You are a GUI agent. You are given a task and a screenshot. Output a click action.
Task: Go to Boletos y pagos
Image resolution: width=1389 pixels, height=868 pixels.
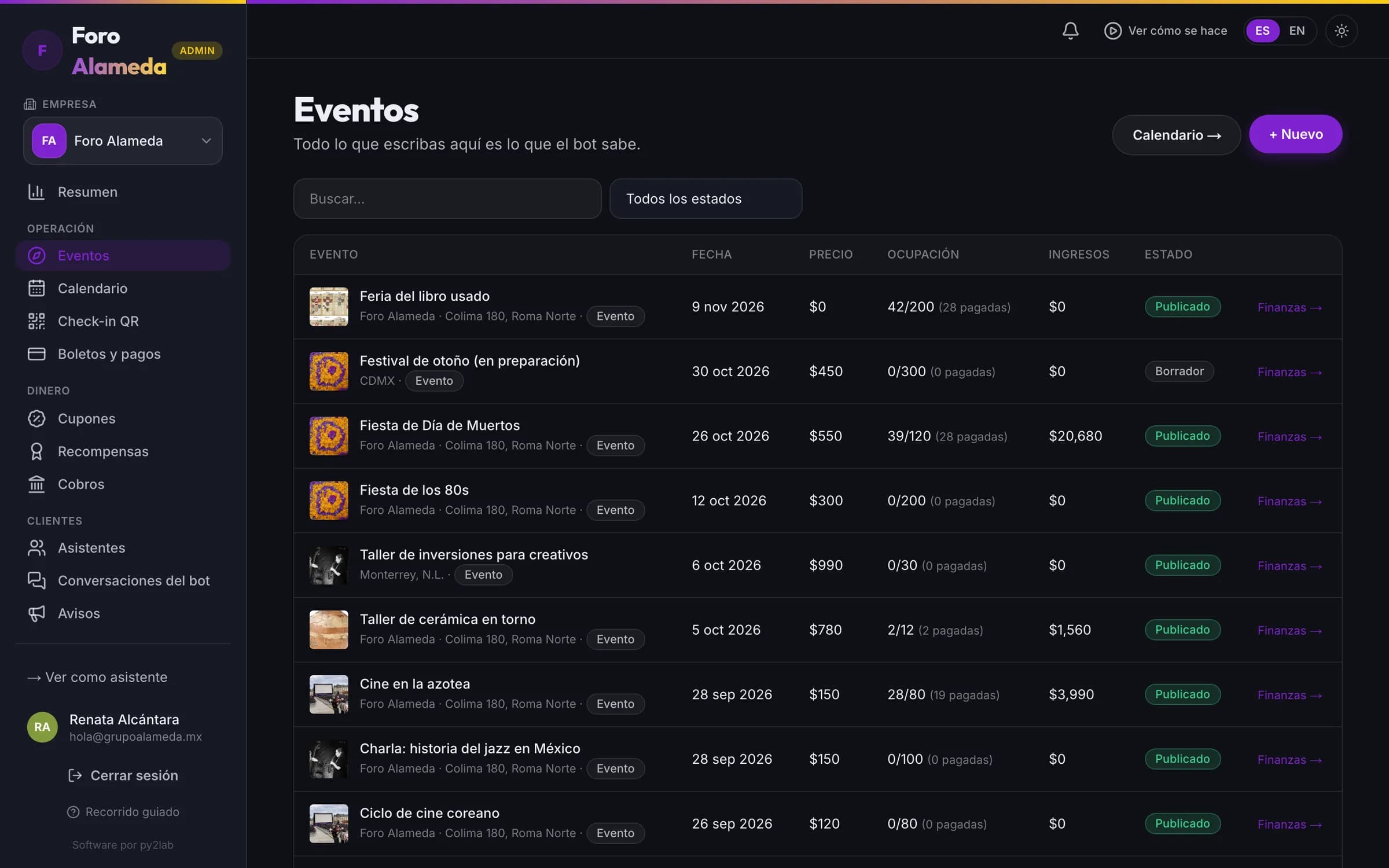coord(123,354)
